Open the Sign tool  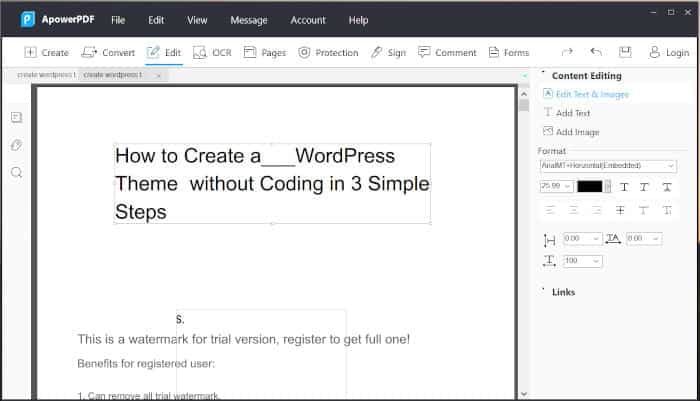tap(388, 52)
